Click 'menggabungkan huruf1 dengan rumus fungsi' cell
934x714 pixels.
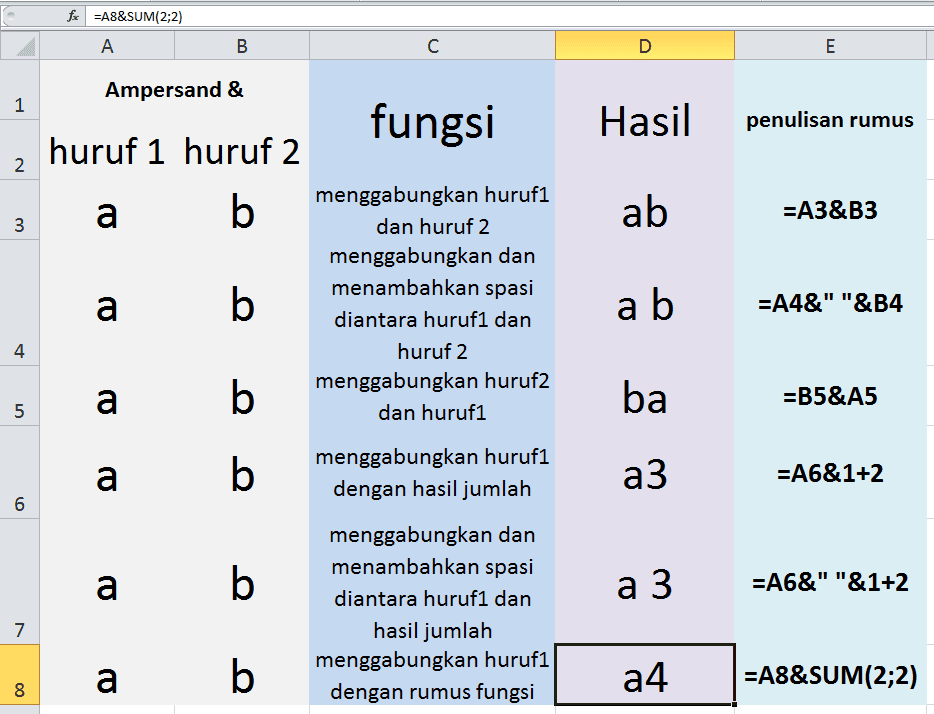coord(432,675)
